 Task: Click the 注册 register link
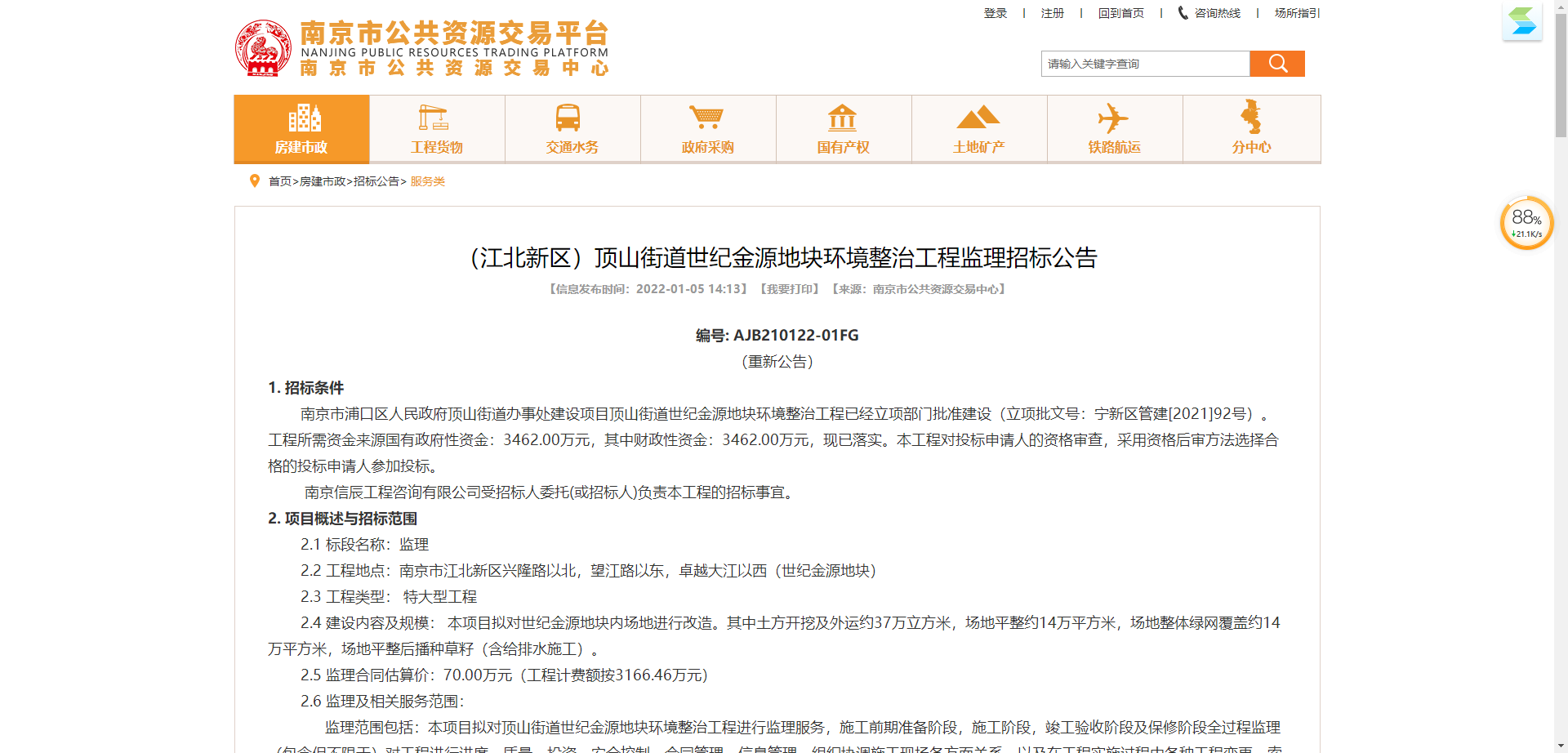[x=1052, y=13]
